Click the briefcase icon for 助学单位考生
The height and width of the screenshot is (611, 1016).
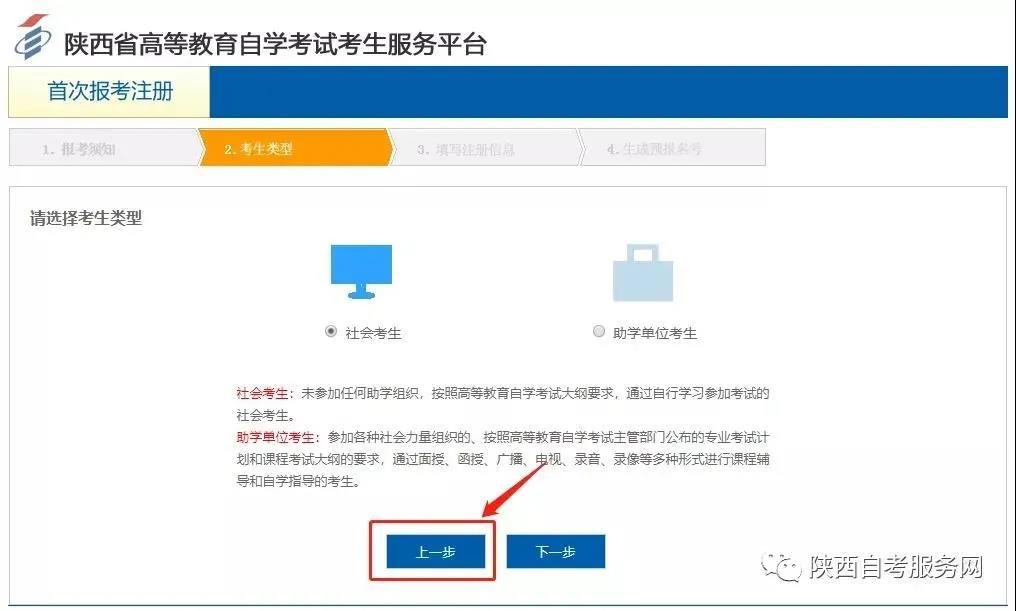coord(643,273)
